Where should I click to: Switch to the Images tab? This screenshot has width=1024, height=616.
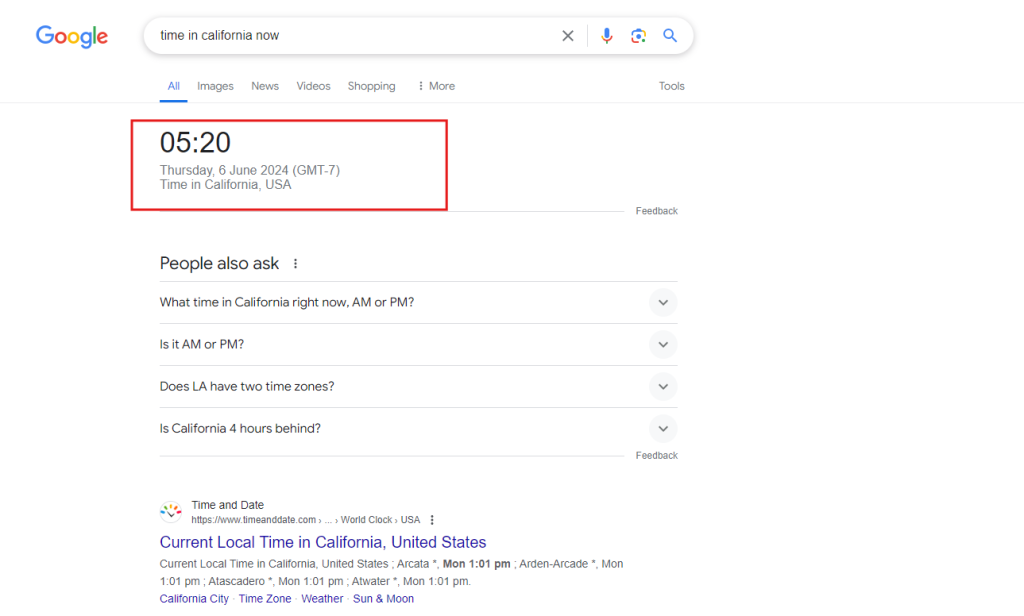215,86
